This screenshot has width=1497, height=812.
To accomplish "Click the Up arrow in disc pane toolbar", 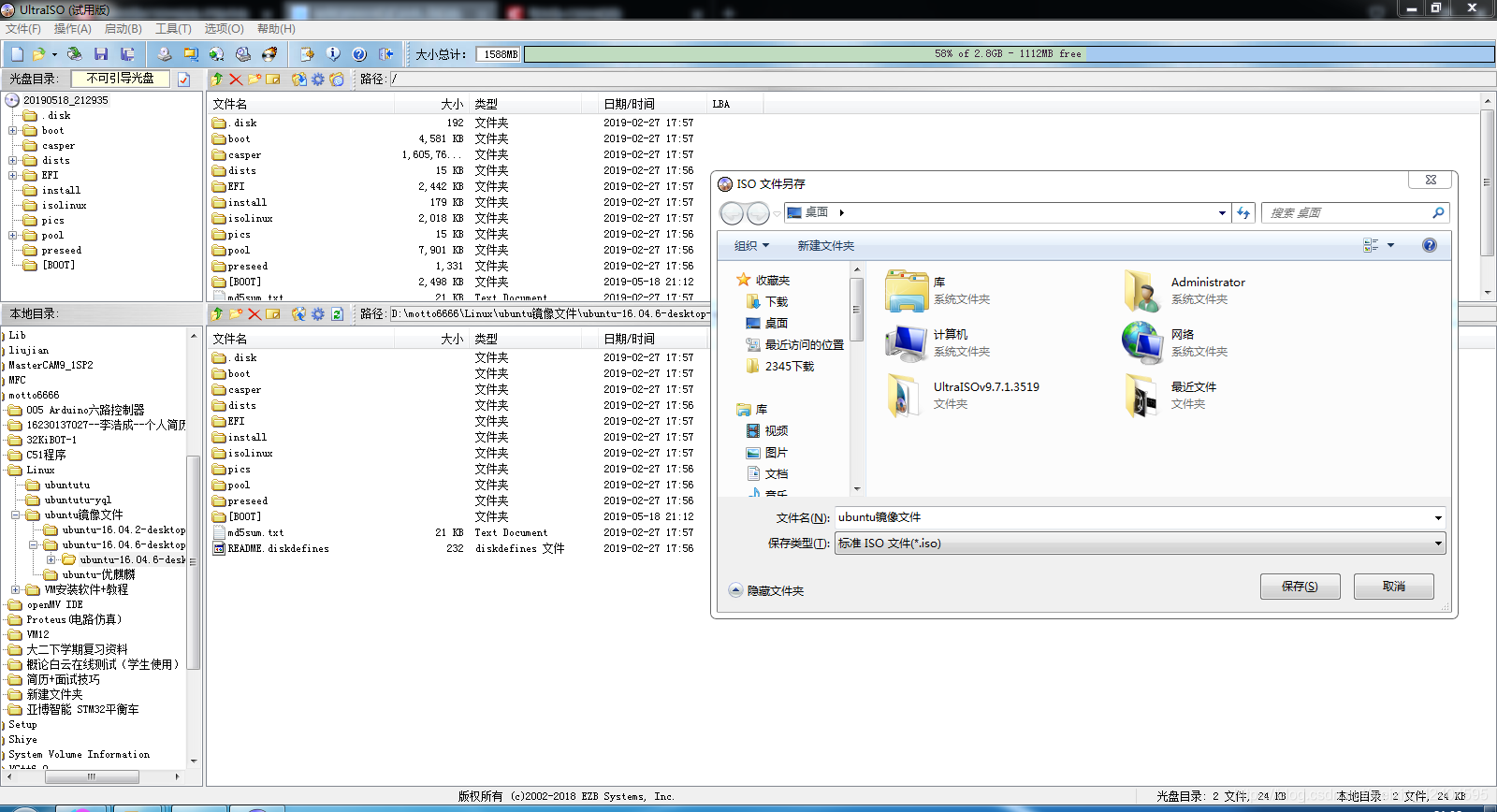I will point(217,80).
